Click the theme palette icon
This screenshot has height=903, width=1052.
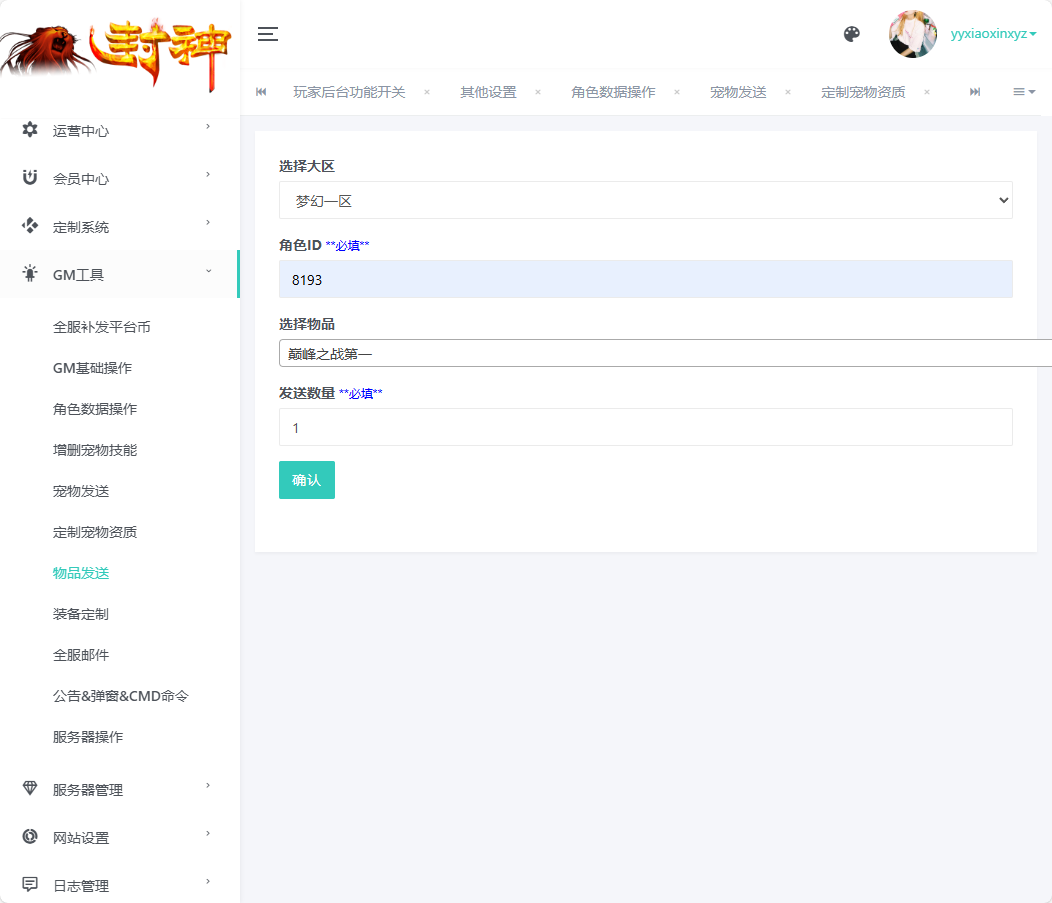pyautogui.click(x=851, y=33)
